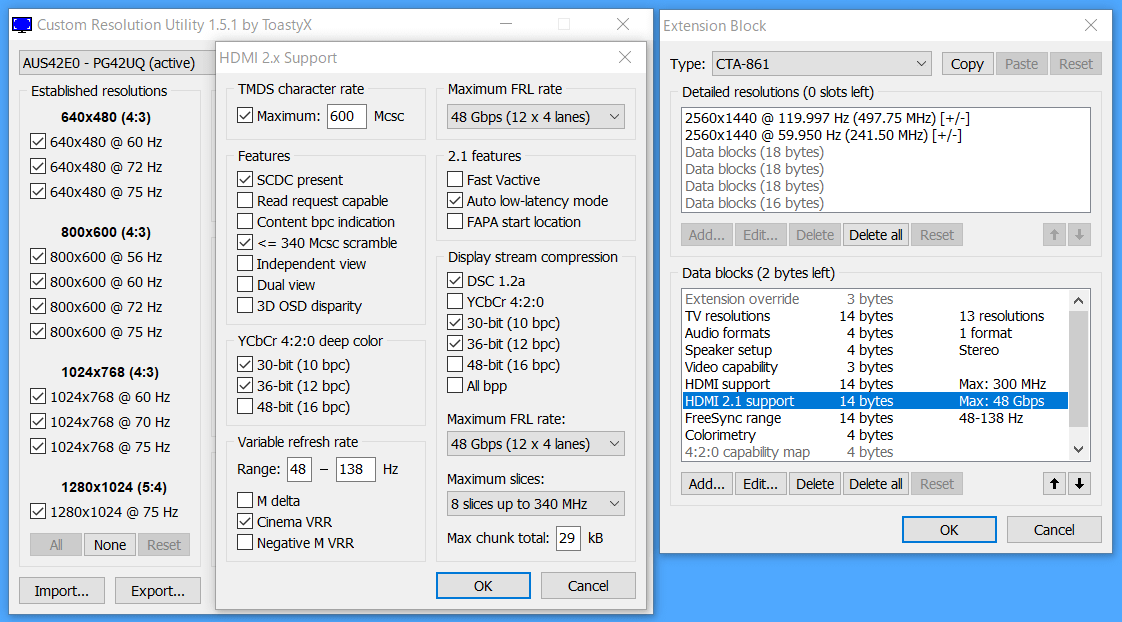Enable Fast Vactive feature
The image size is (1122, 622).
pos(454,180)
